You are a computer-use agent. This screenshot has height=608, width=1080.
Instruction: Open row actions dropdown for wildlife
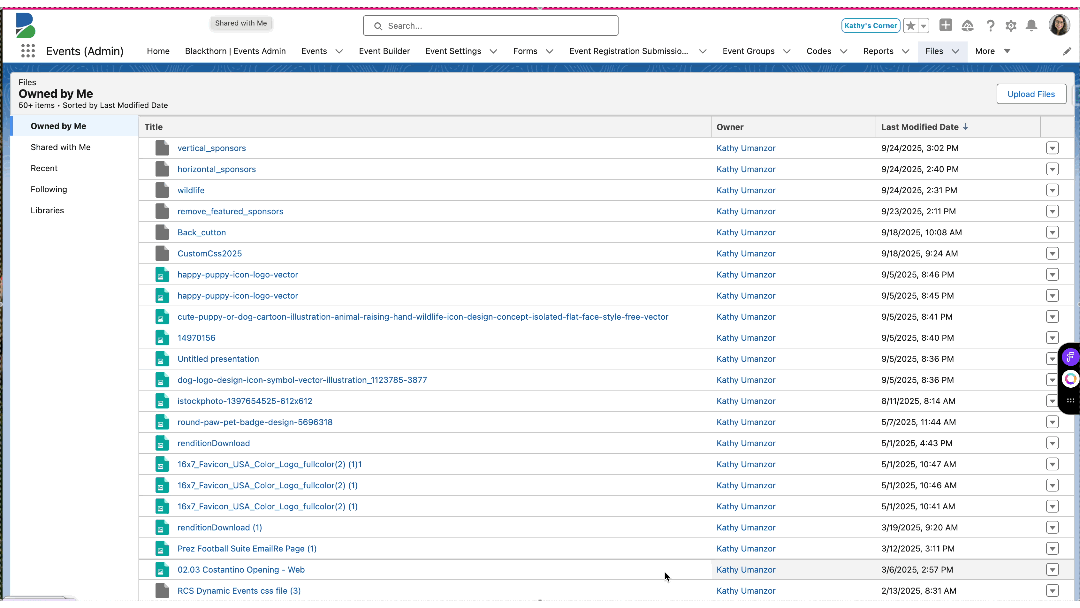click(x=1052, y=190)
